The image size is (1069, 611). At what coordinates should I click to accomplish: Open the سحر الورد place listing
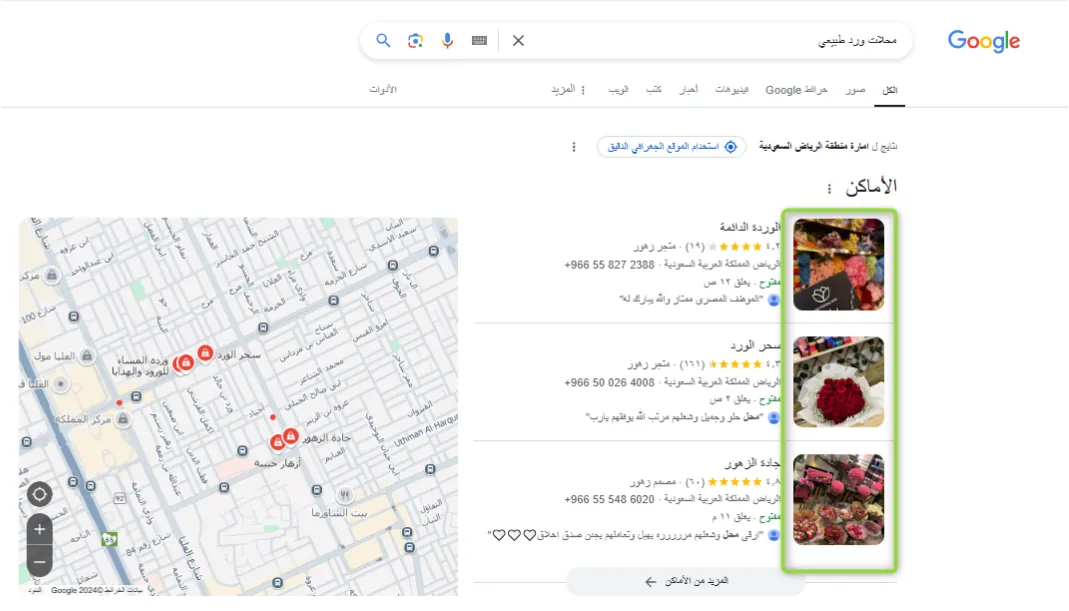(755, 345)
